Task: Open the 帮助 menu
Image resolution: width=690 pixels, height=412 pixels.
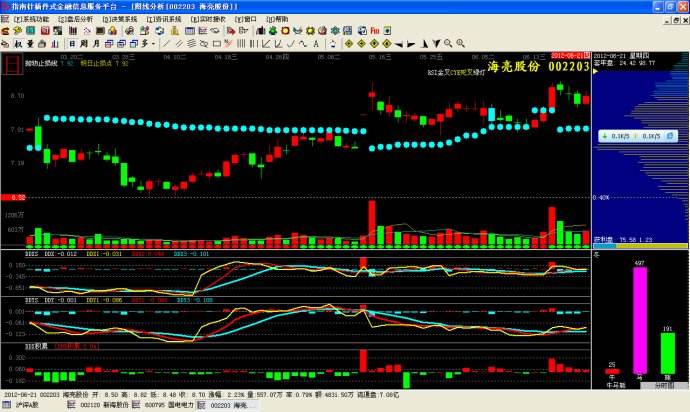Action: click(x=277, y=19)
